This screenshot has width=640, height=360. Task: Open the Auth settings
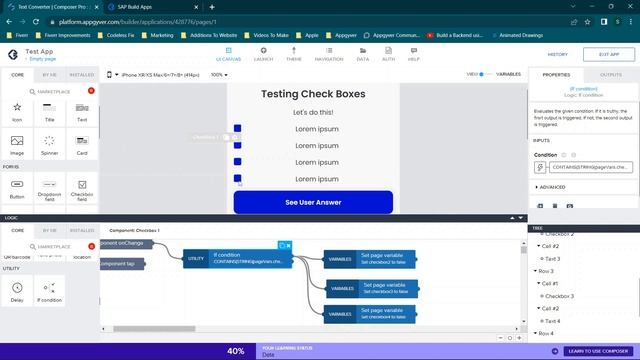tap(388, 54)
